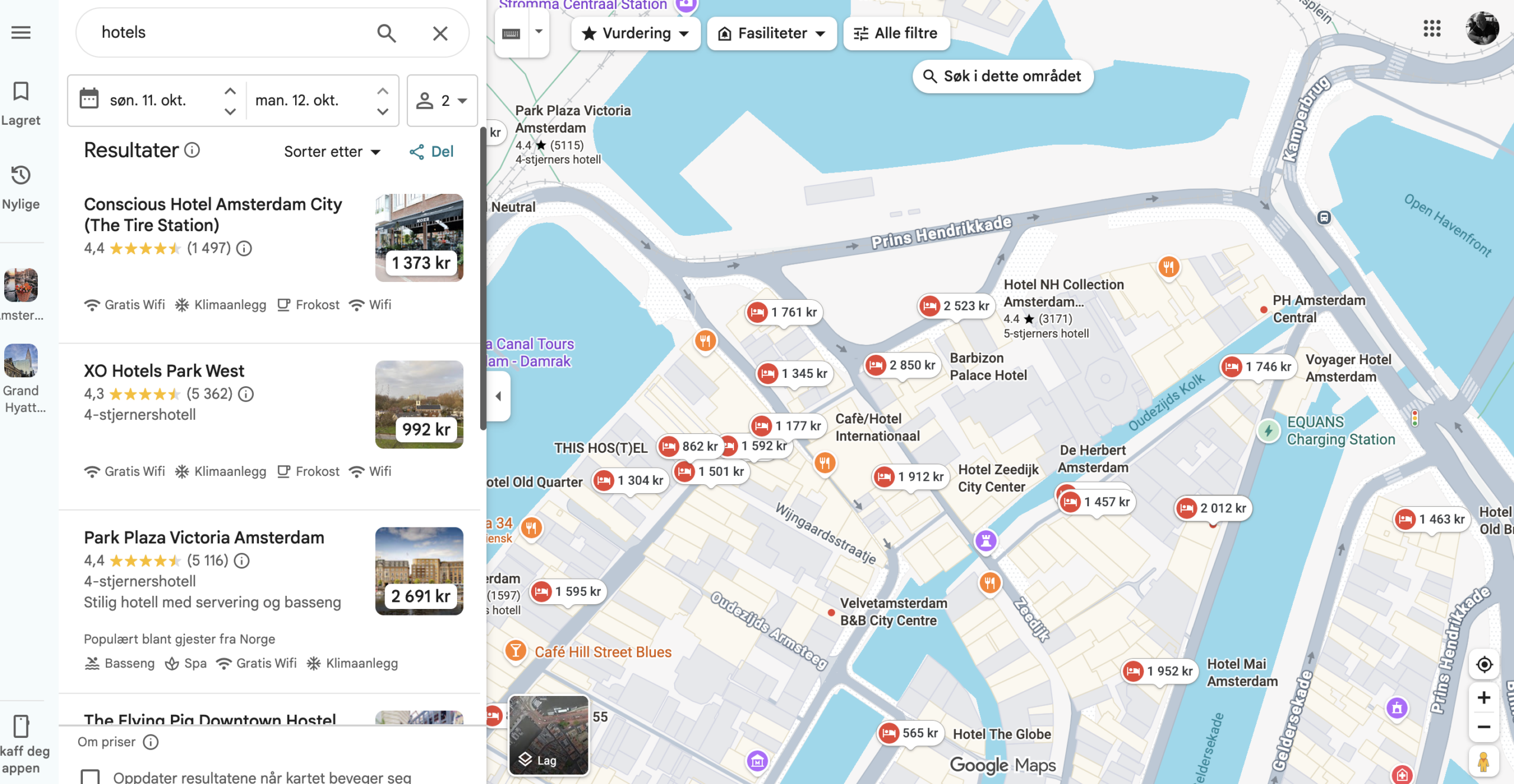1514x784 pixels.
Task: Change the guest count dropdown
Action: (442, 101)
